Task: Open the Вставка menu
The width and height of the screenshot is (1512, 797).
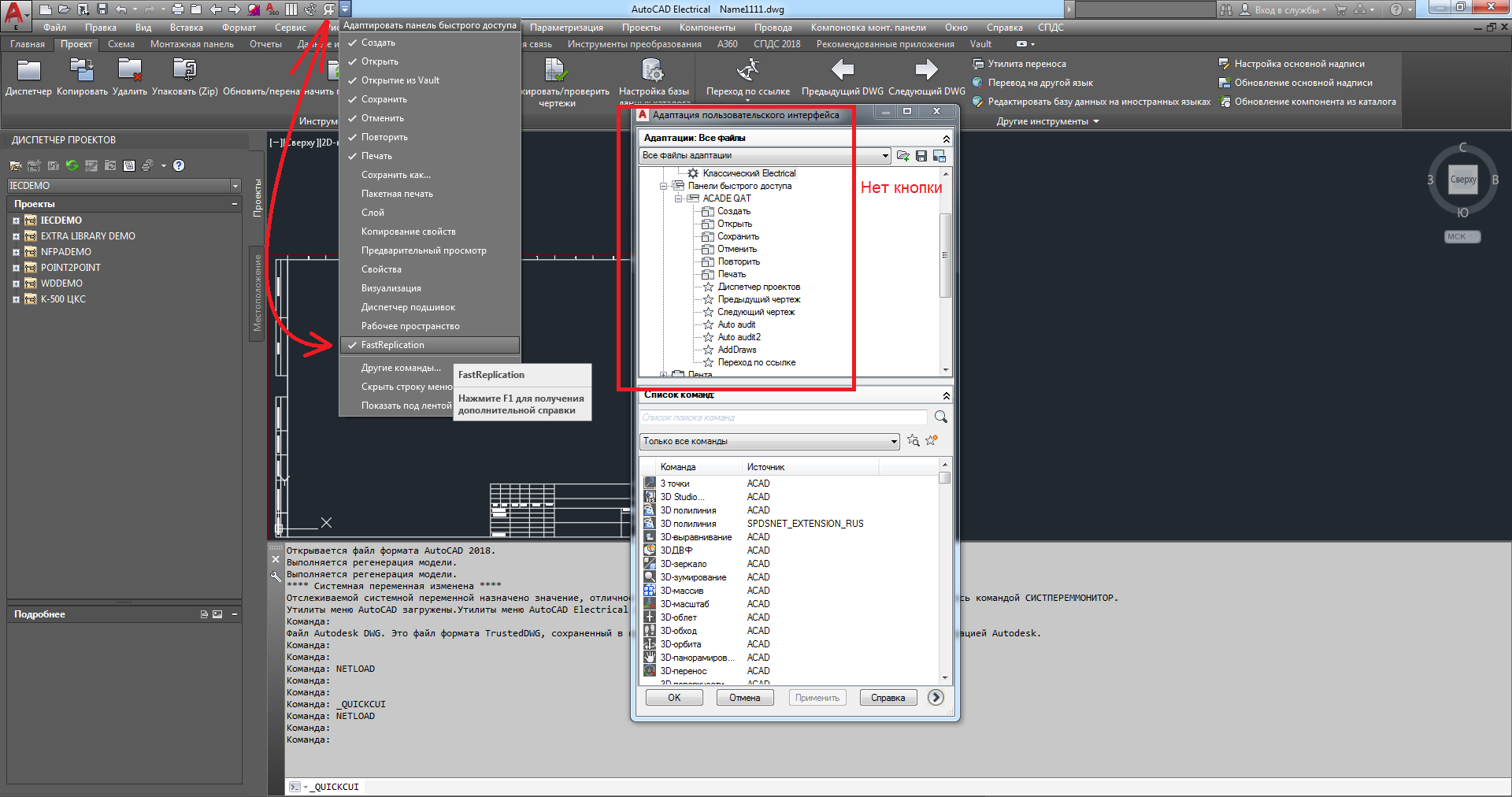Action: pyautogui.click(x=187, y=28)
